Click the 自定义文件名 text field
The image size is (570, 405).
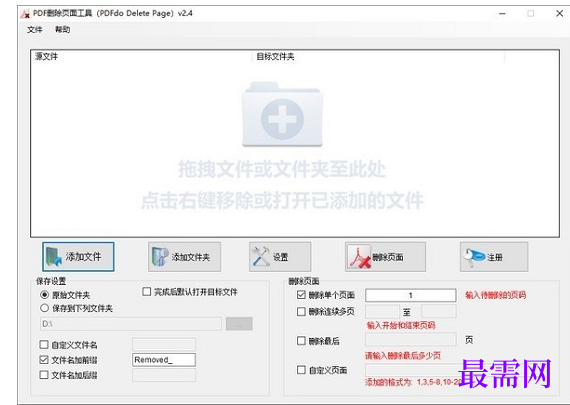click(164, 344)
